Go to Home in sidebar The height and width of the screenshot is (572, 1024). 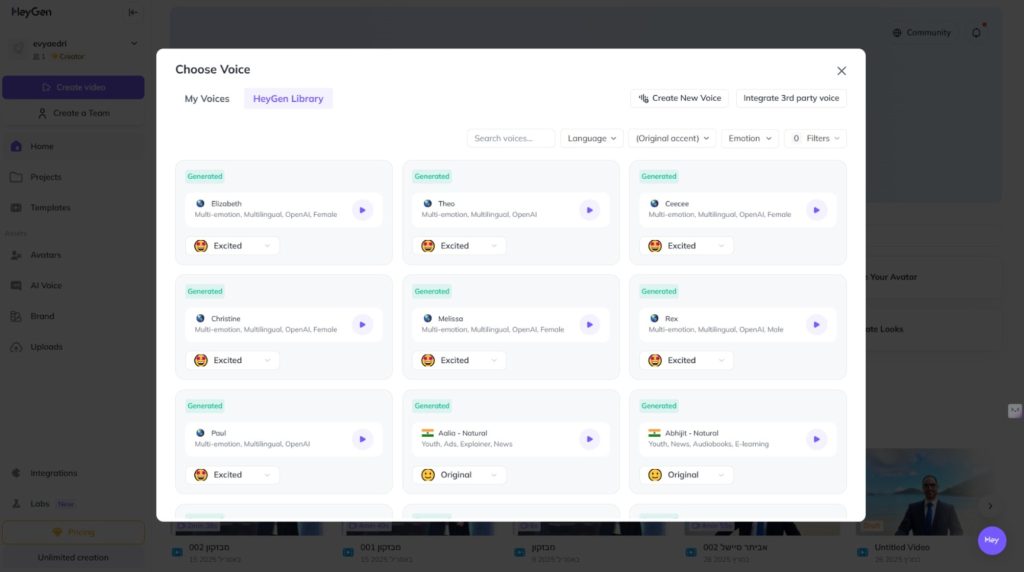pyautogui.click(x=73, y=146)
